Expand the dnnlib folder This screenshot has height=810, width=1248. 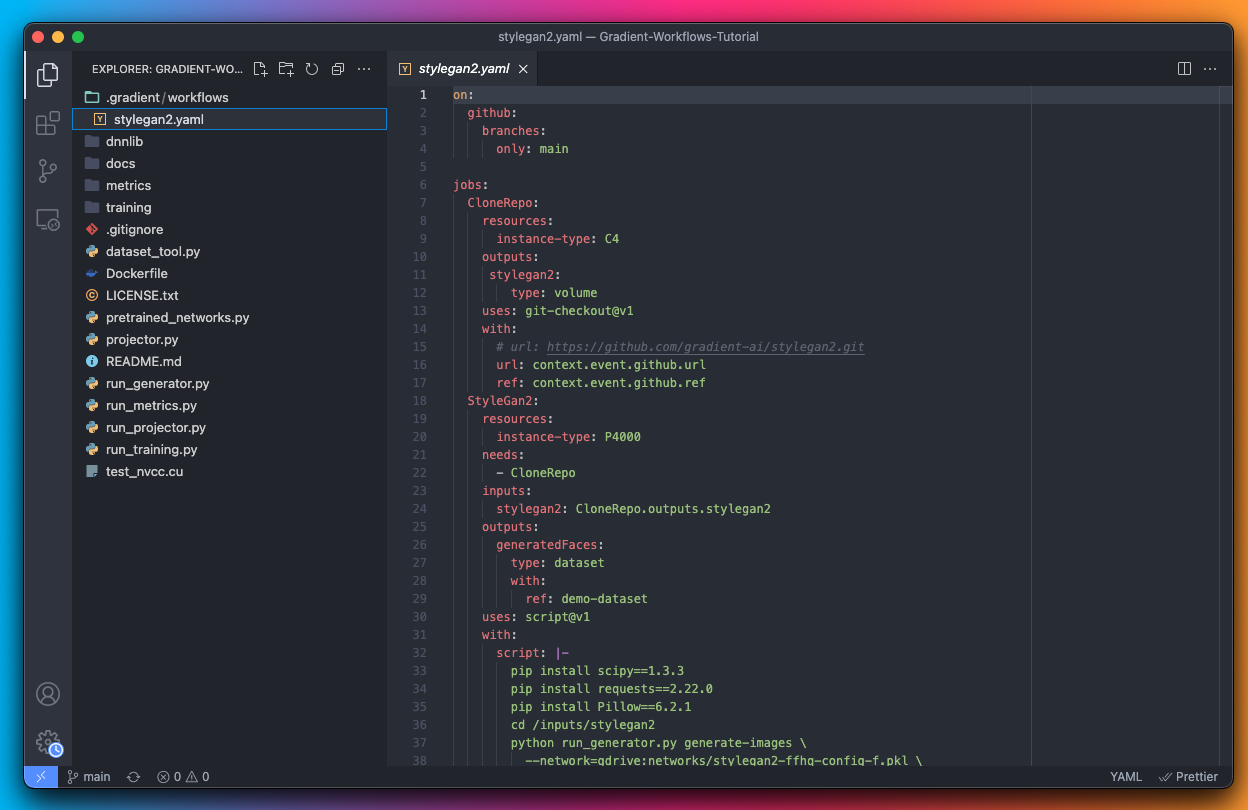(230, 141)
